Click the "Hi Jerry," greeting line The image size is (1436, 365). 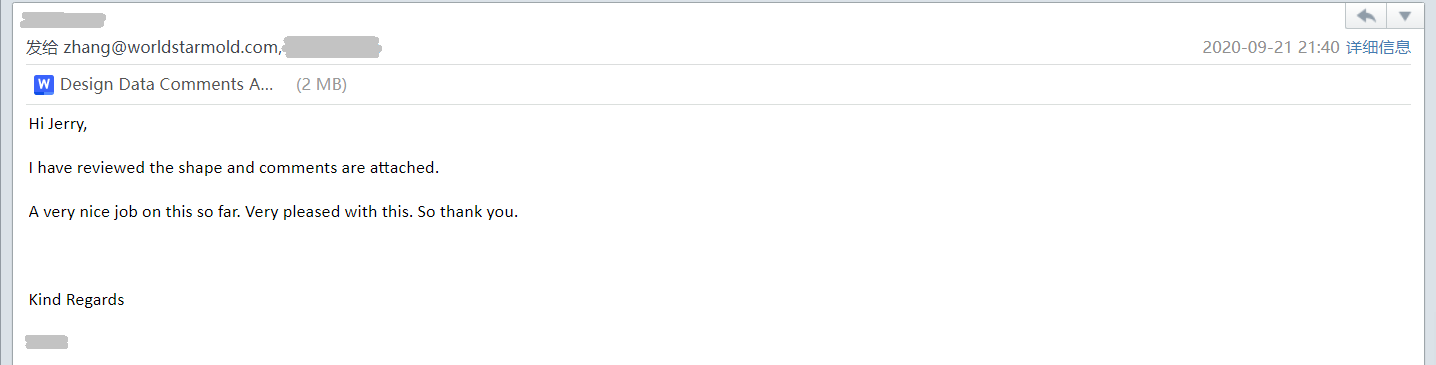click(58, 124)
